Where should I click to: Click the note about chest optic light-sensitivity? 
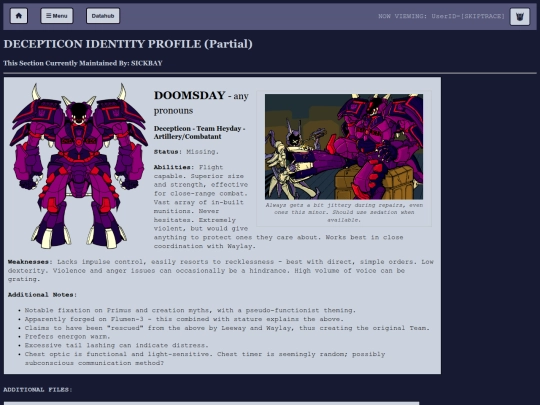205,359
